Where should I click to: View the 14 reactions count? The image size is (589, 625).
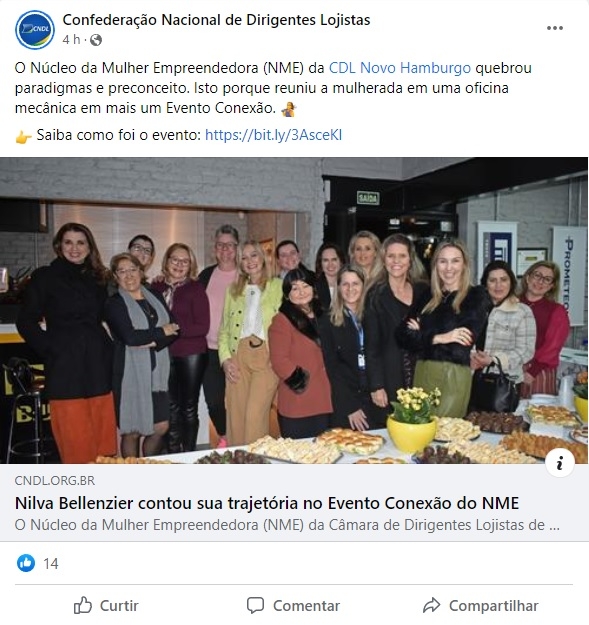51,564
